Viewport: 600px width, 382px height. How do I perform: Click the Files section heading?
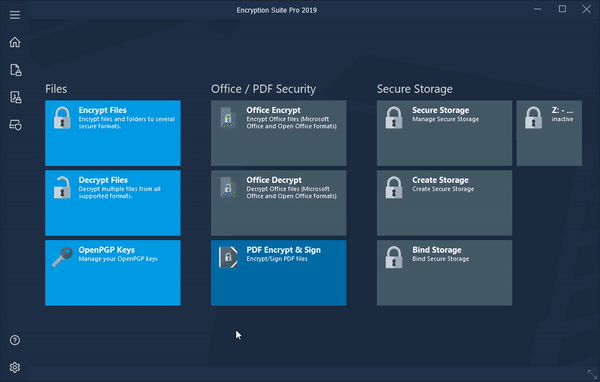point(56,89)
